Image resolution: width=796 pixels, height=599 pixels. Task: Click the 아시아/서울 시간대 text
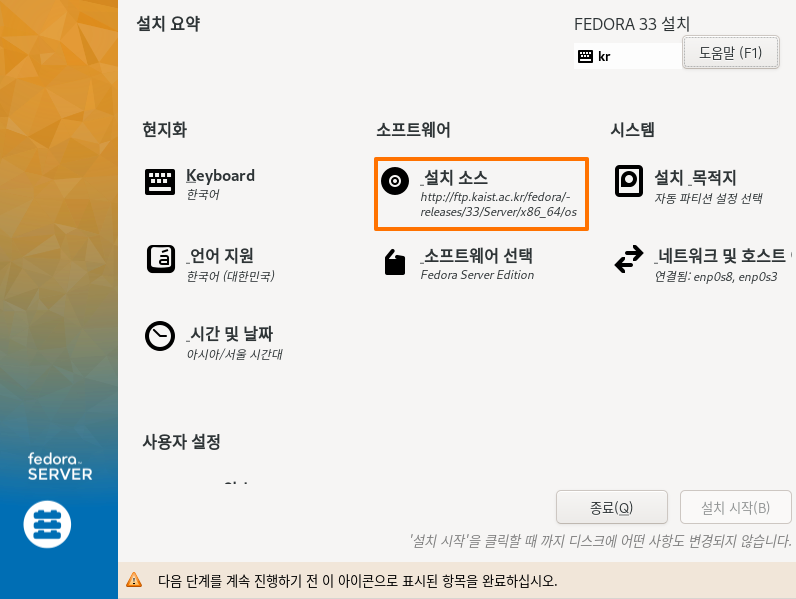pos(235,354)
